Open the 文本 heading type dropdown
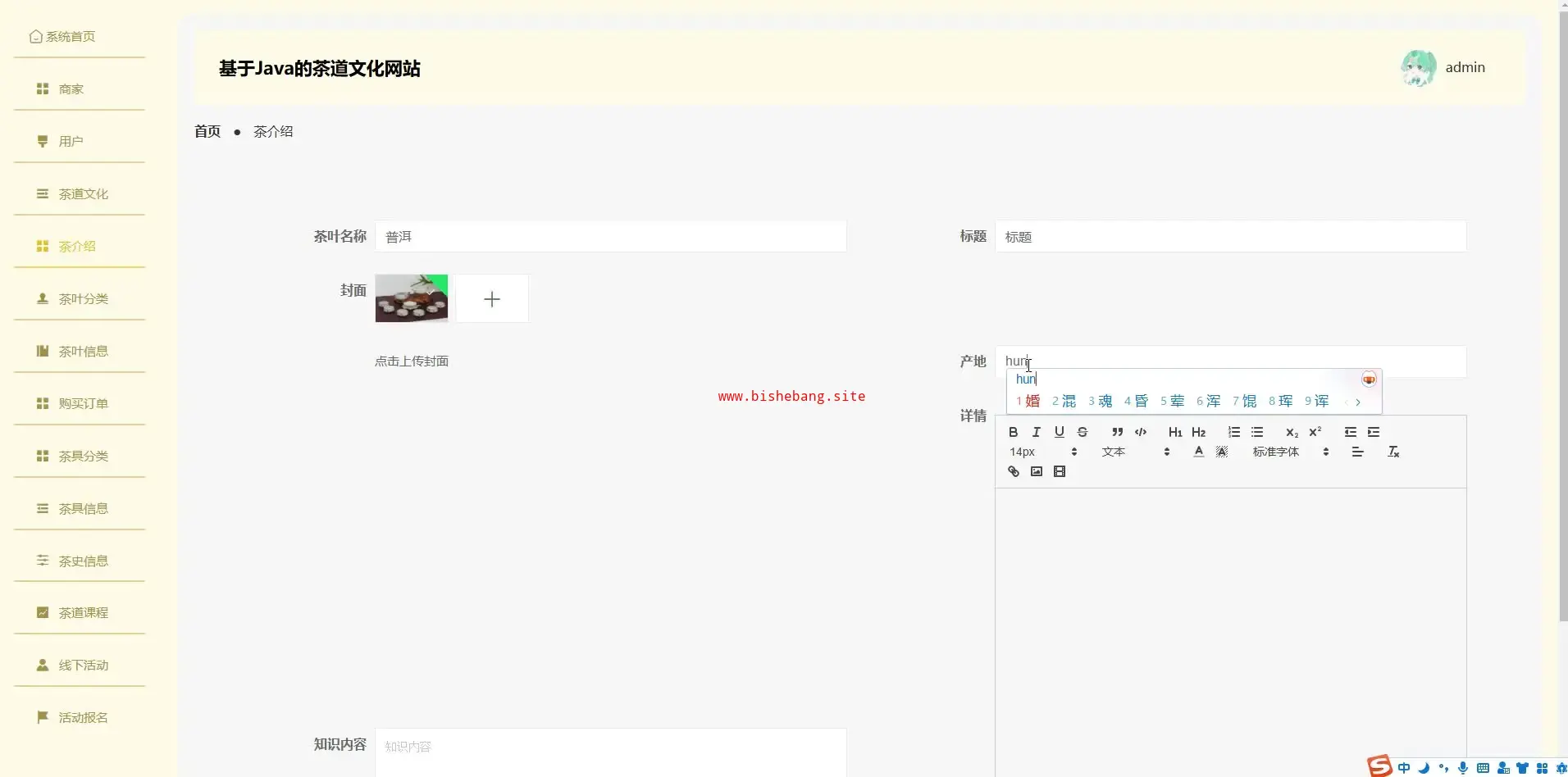Screen dimensions: 1568x777 point(1135,452)
